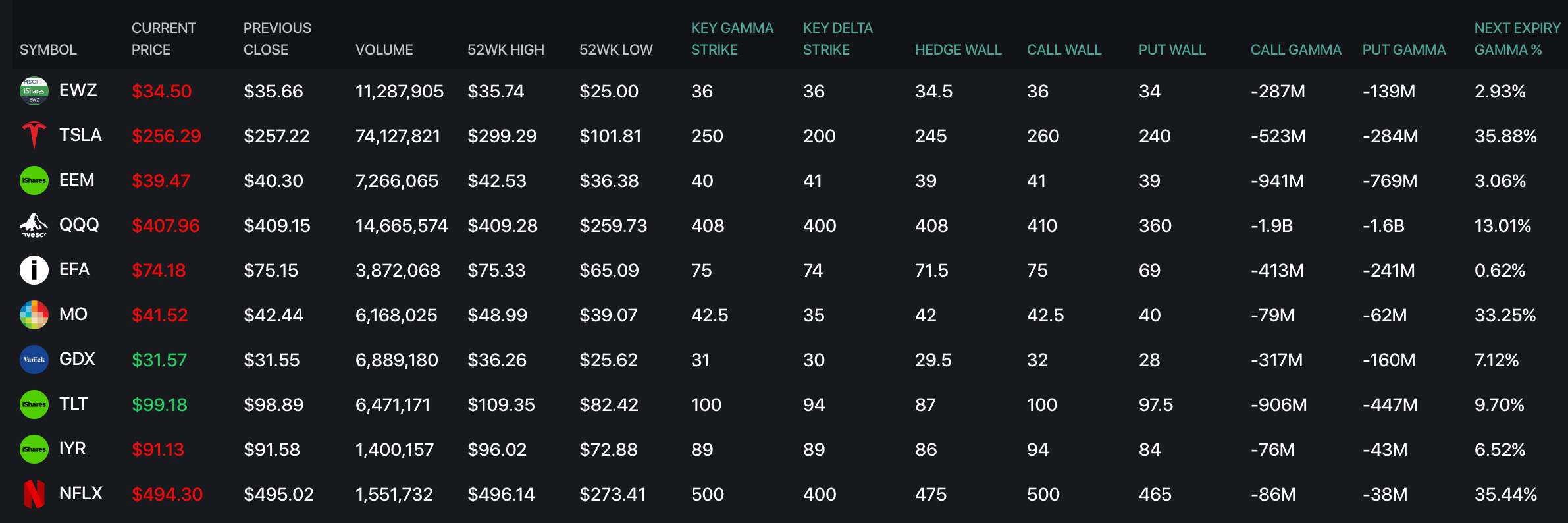Click the TLT iShares logo icon
The width and height of the screenshot is (1568, 523).
coord(34,404)
